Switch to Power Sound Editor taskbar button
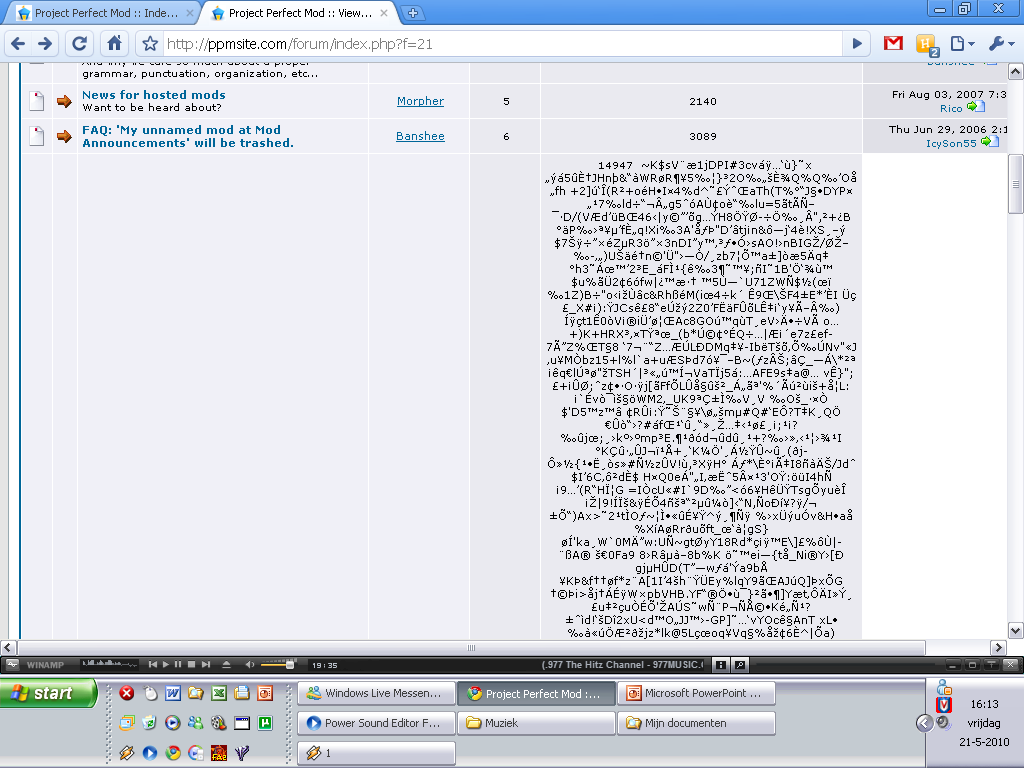1024x768 pixels. point(376,723)
